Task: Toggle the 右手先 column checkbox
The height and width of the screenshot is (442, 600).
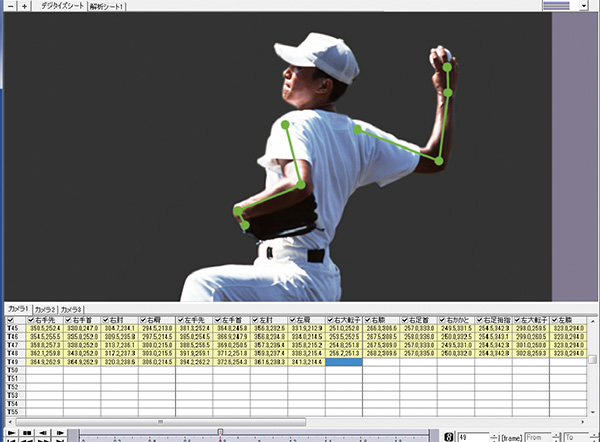Action: [x=33, y=320]
